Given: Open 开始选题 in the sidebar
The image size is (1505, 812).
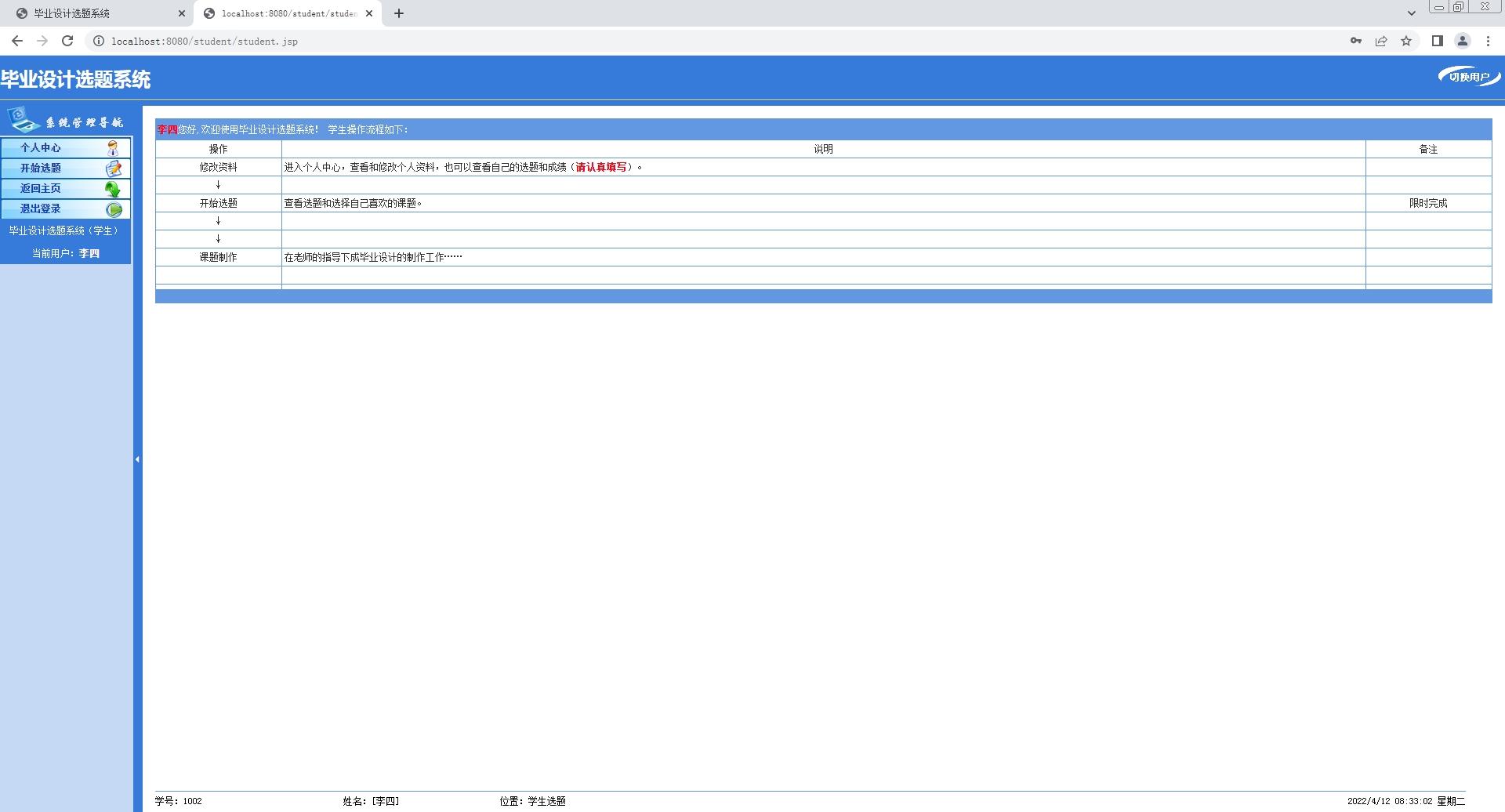Looking at the screenshot, I should click(x=41, y=168).
